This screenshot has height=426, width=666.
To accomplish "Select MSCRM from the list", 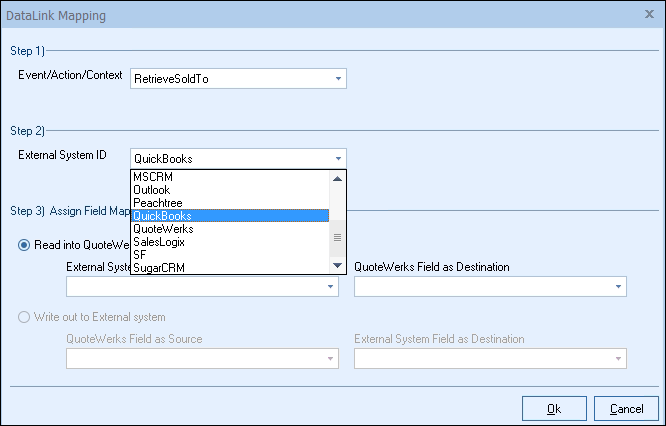I will 153,177.
